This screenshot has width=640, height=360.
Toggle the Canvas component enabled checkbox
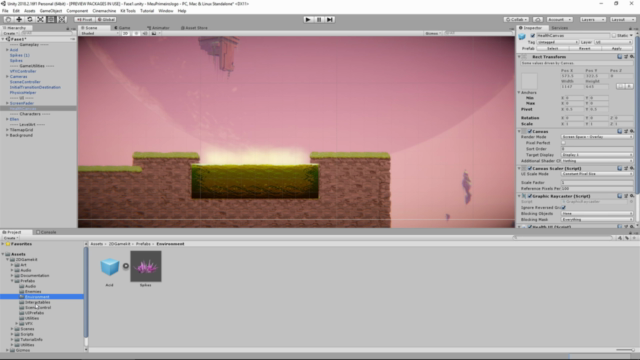(x=530, y=131)
